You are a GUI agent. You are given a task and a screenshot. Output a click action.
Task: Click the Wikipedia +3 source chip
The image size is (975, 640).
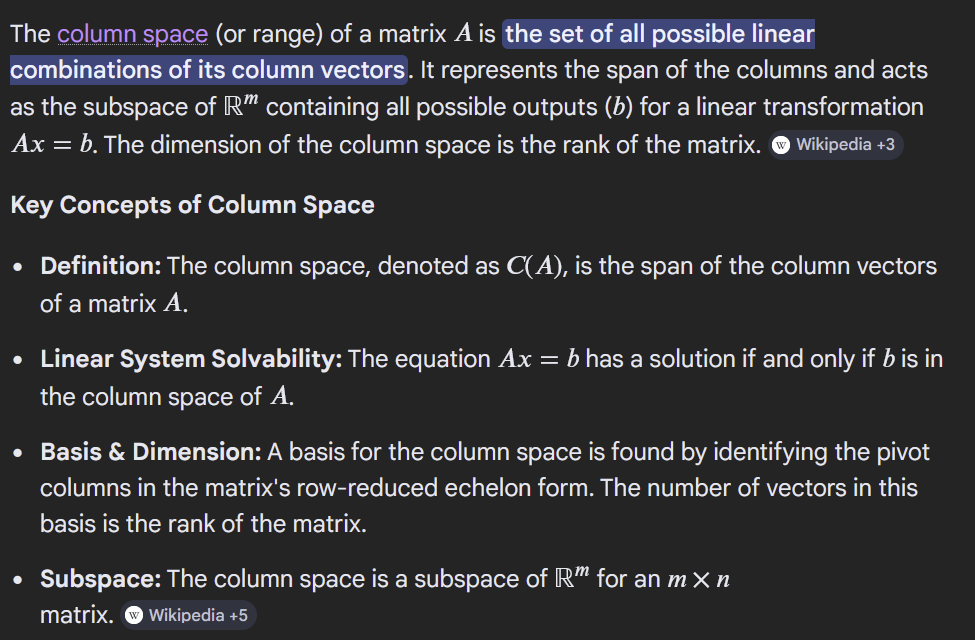[836, 145]
